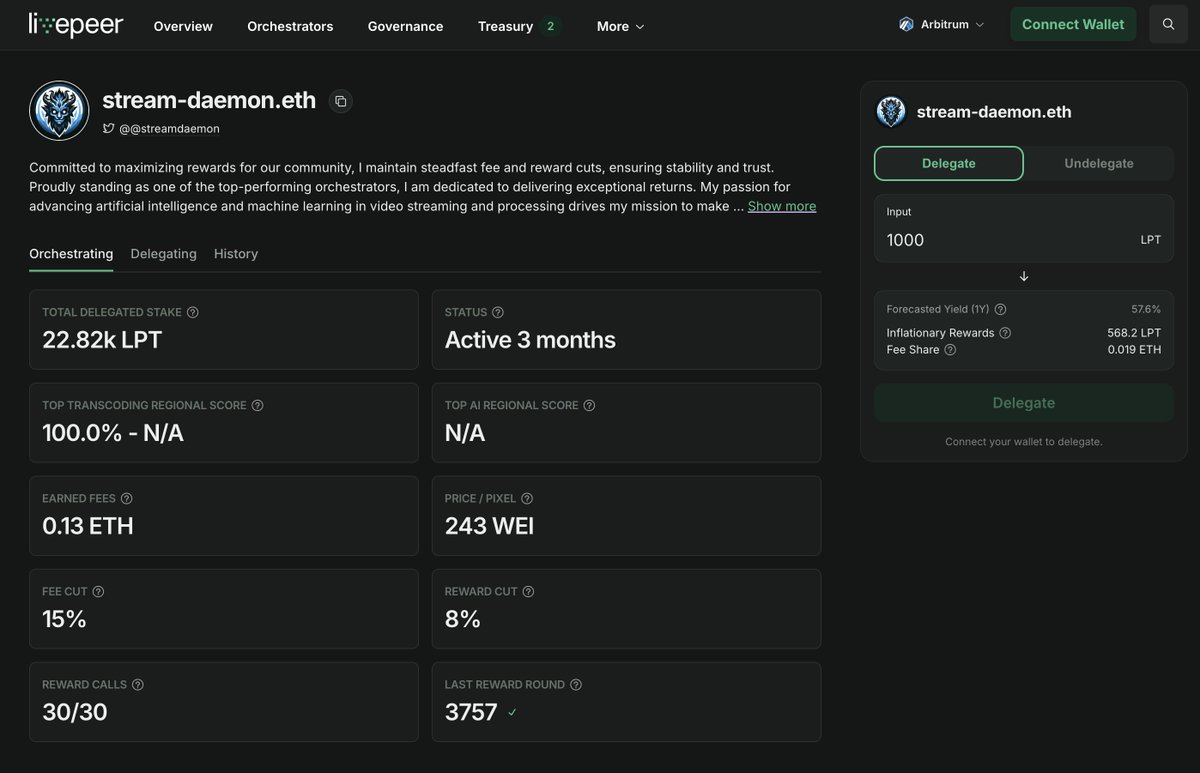The width and height of the screenshot is (1200, 773).
Task: Open help icon next to Reward Cut
Action: [x=528, y=591]
